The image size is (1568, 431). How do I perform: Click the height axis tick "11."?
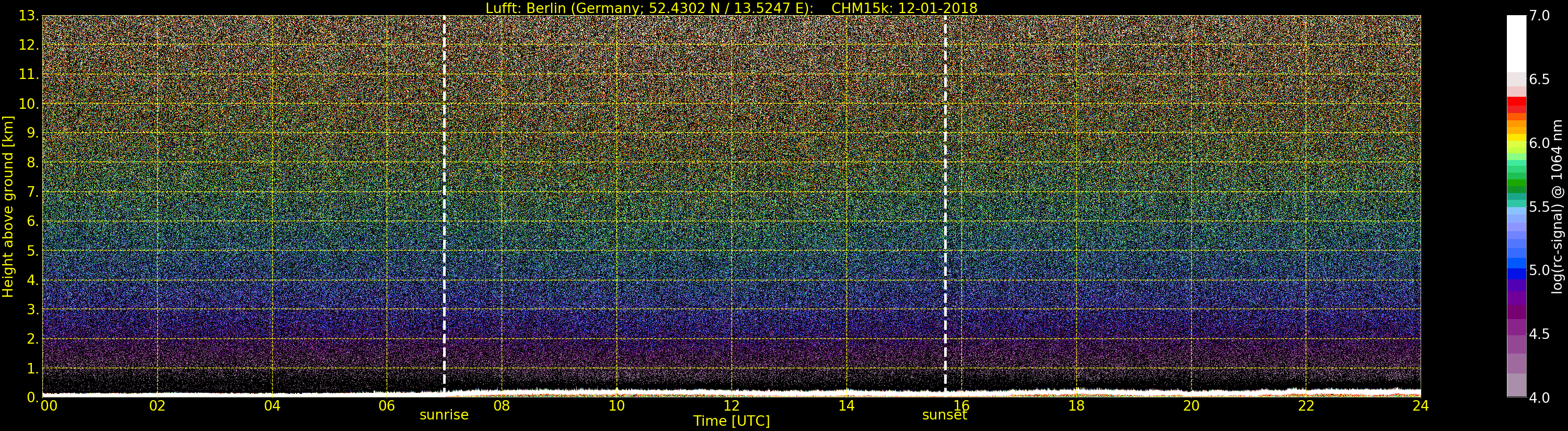click(x=29, y=74)
